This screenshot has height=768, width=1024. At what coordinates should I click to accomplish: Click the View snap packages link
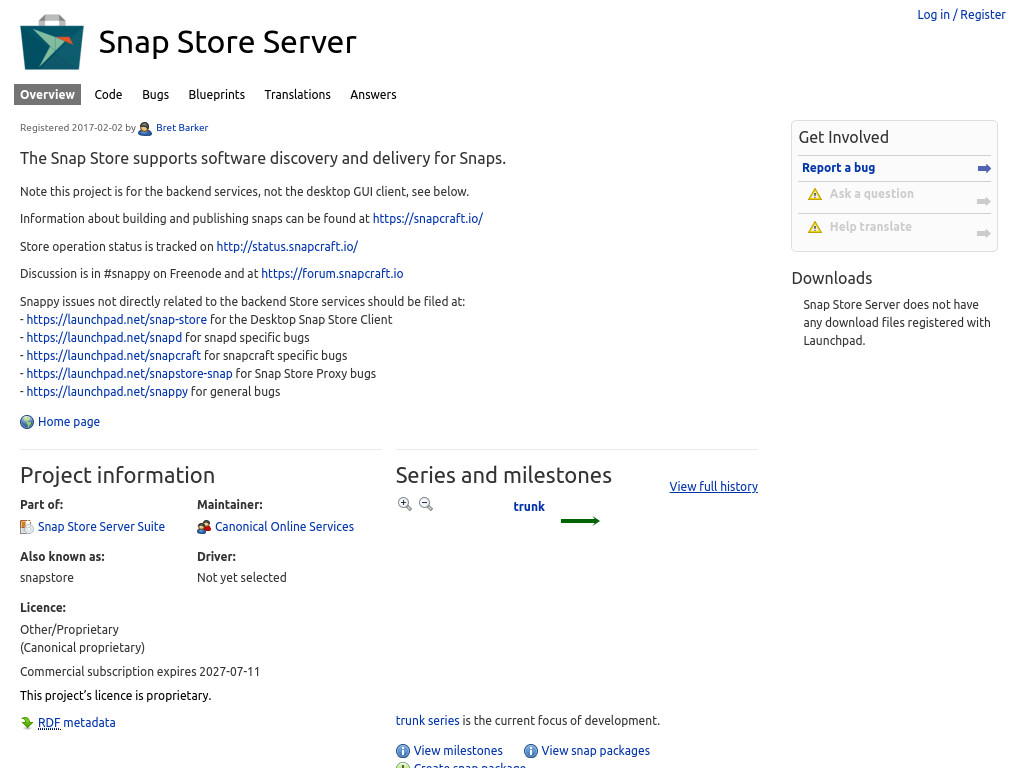[x=596, y=751]
